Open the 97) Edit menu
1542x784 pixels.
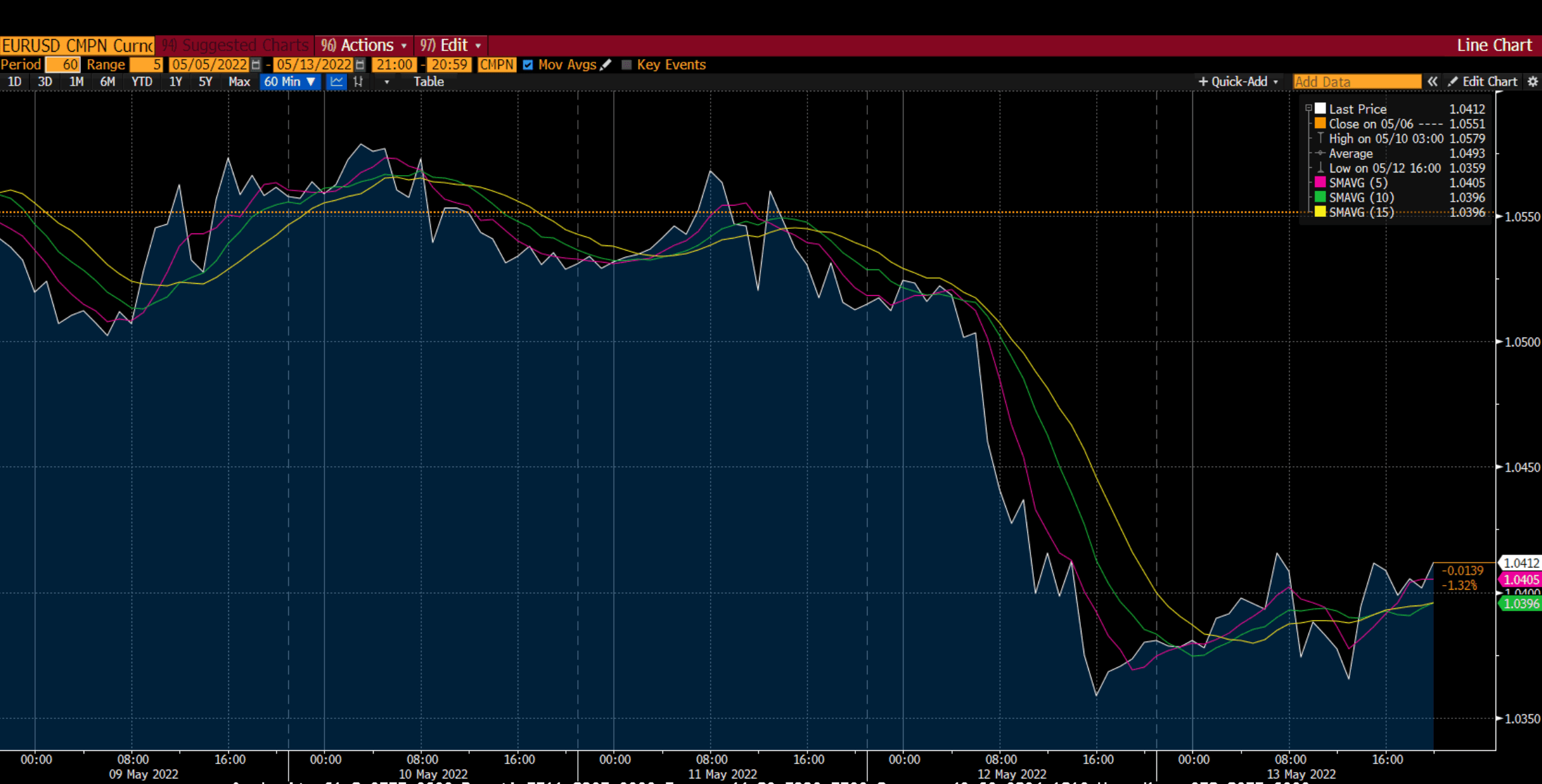(x=451, y=45)
